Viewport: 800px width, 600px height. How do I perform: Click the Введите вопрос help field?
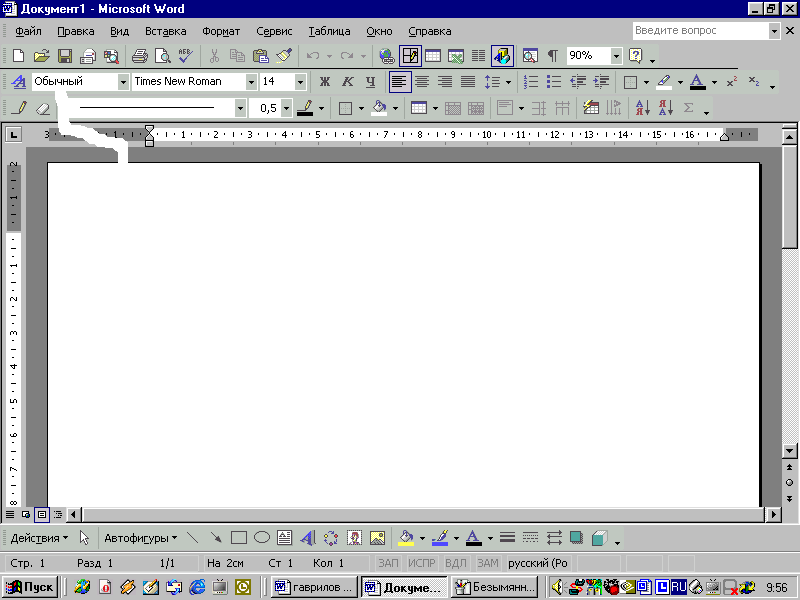click(x=700, y=31)
